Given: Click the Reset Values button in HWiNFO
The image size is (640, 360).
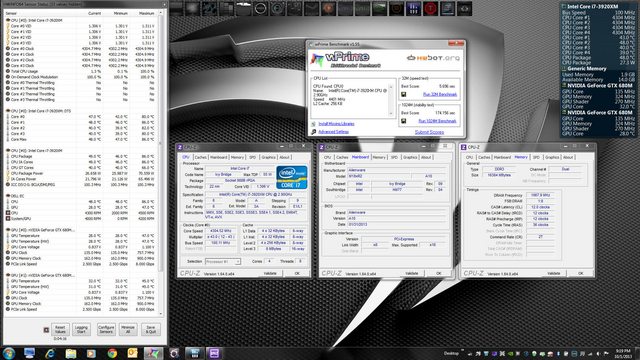Looking at the screenshot, I should [60, 329].
